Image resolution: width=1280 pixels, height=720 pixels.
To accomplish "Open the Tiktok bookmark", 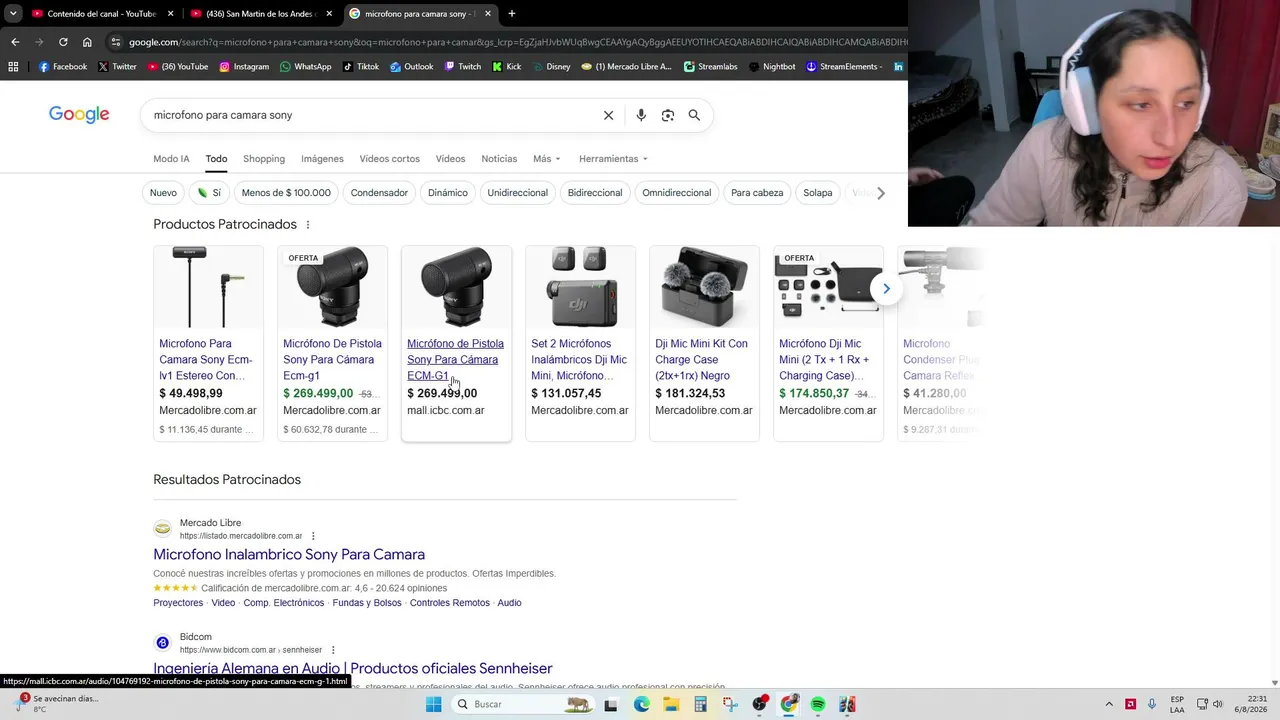I will pos(361,67).
